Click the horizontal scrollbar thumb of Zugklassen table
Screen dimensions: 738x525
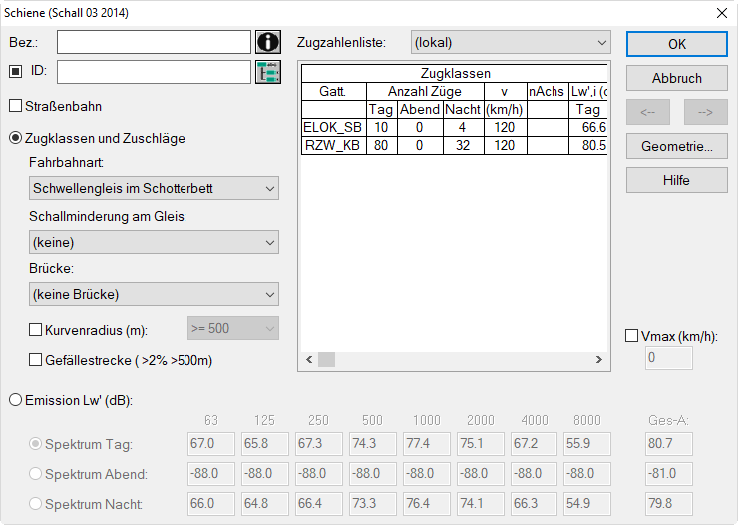coord(327,359)
